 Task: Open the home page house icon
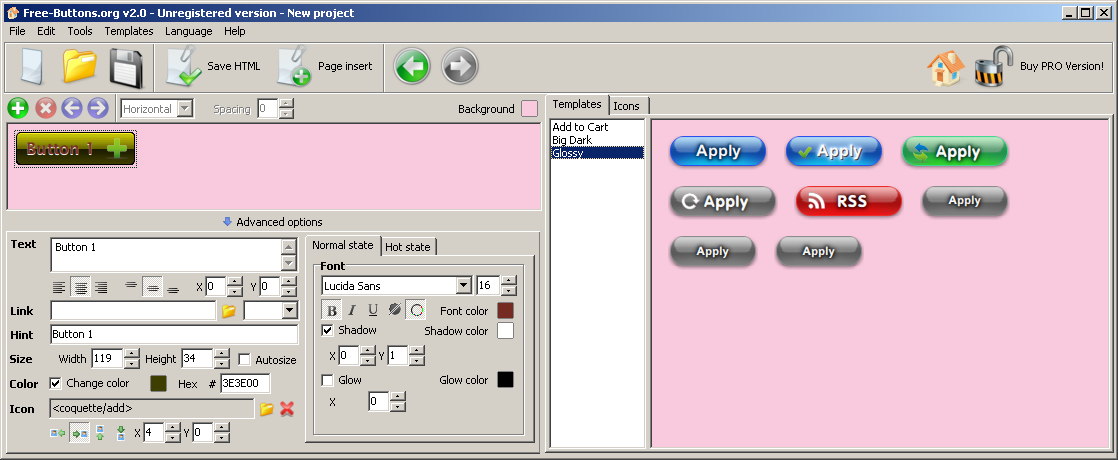[945, 68]
